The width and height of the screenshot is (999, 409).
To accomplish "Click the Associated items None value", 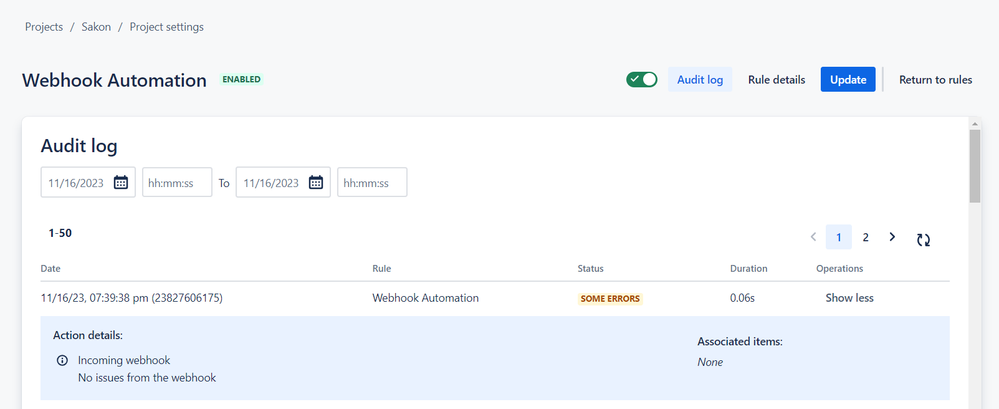I will point(710,362).
